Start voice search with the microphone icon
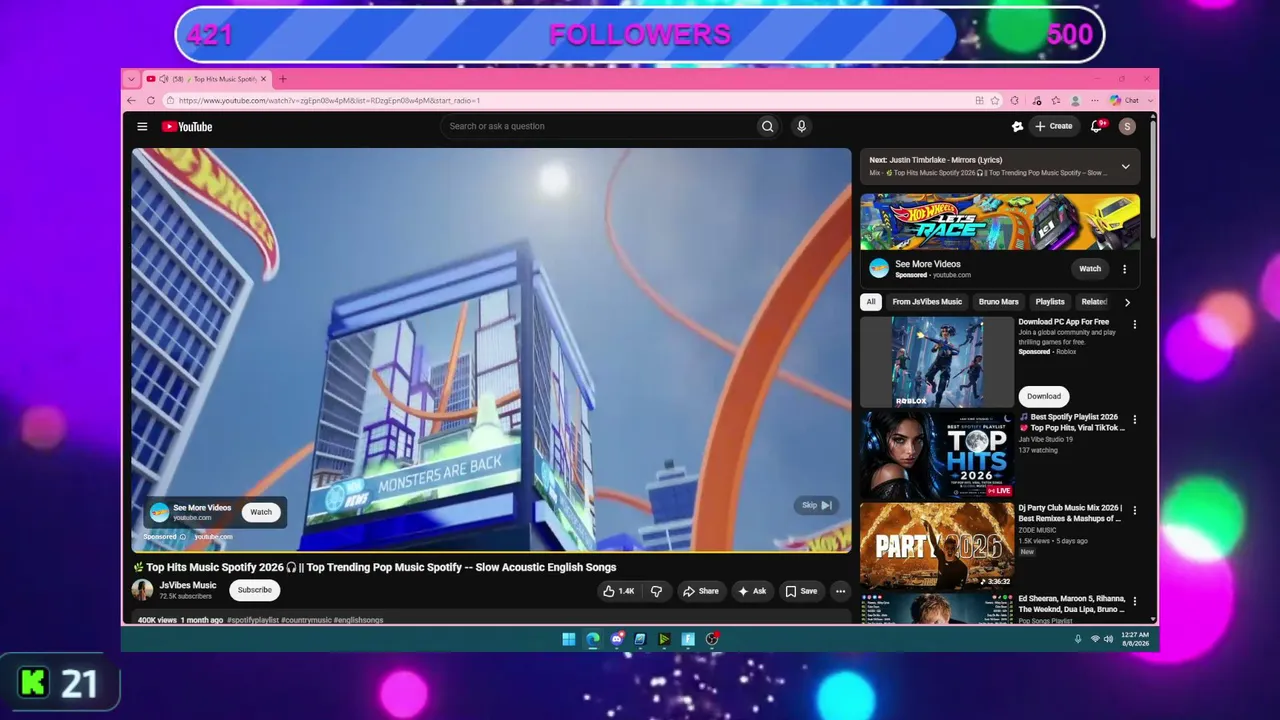This screenshot has width=1280, height=720. pyautogui.click(x=801, y=127)
